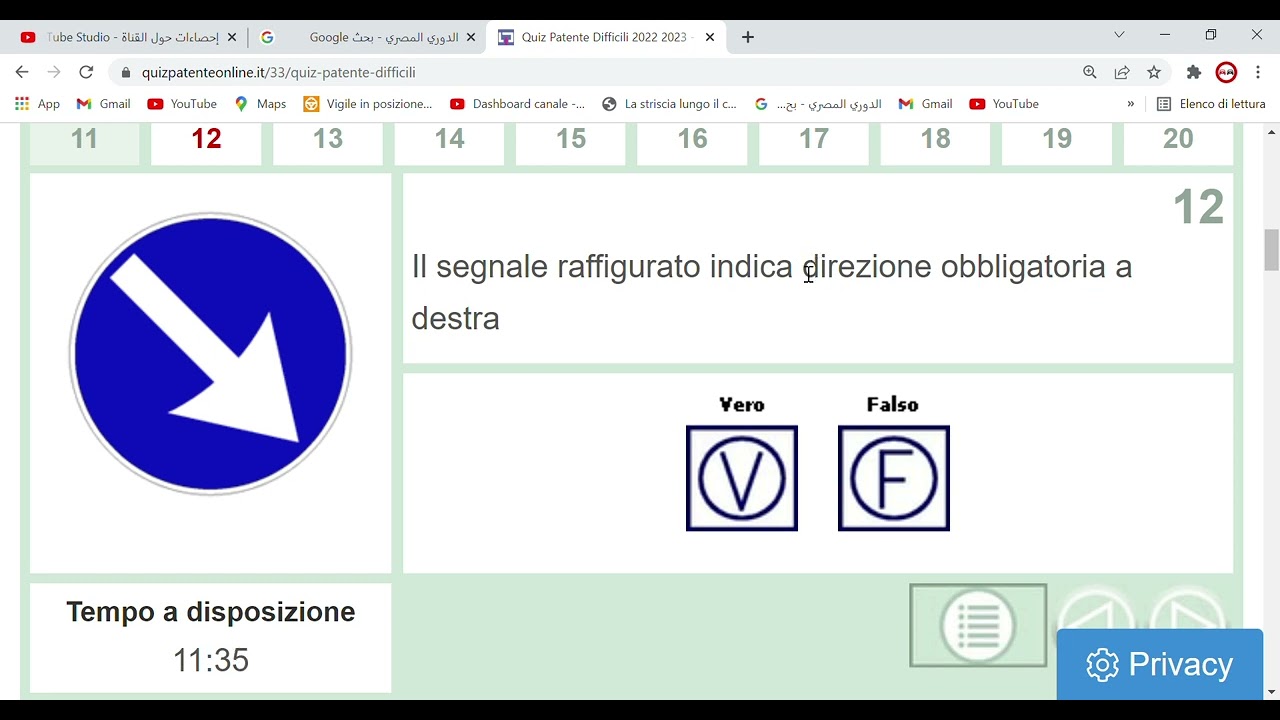Open the Privacy settings button

point(1160,664)
